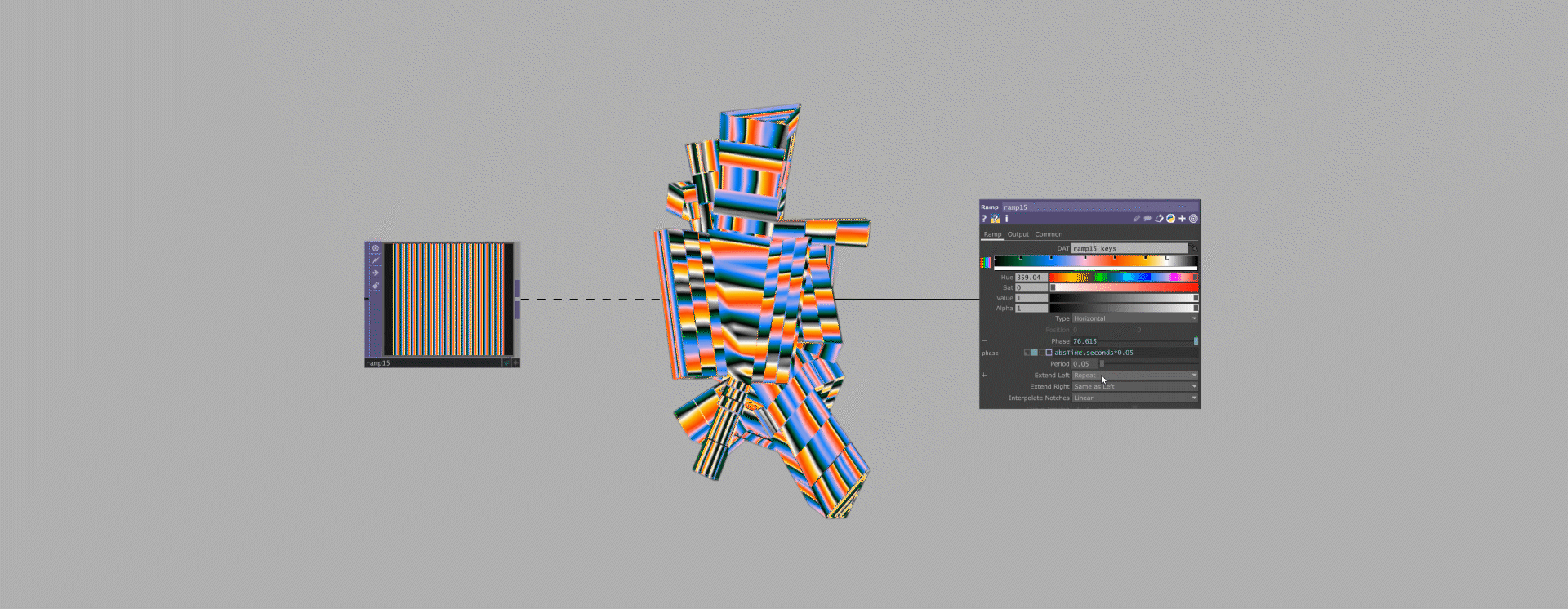Click the pink ramp key marker
Screen dimensions: 1568x609
(x=1085, y=257)
